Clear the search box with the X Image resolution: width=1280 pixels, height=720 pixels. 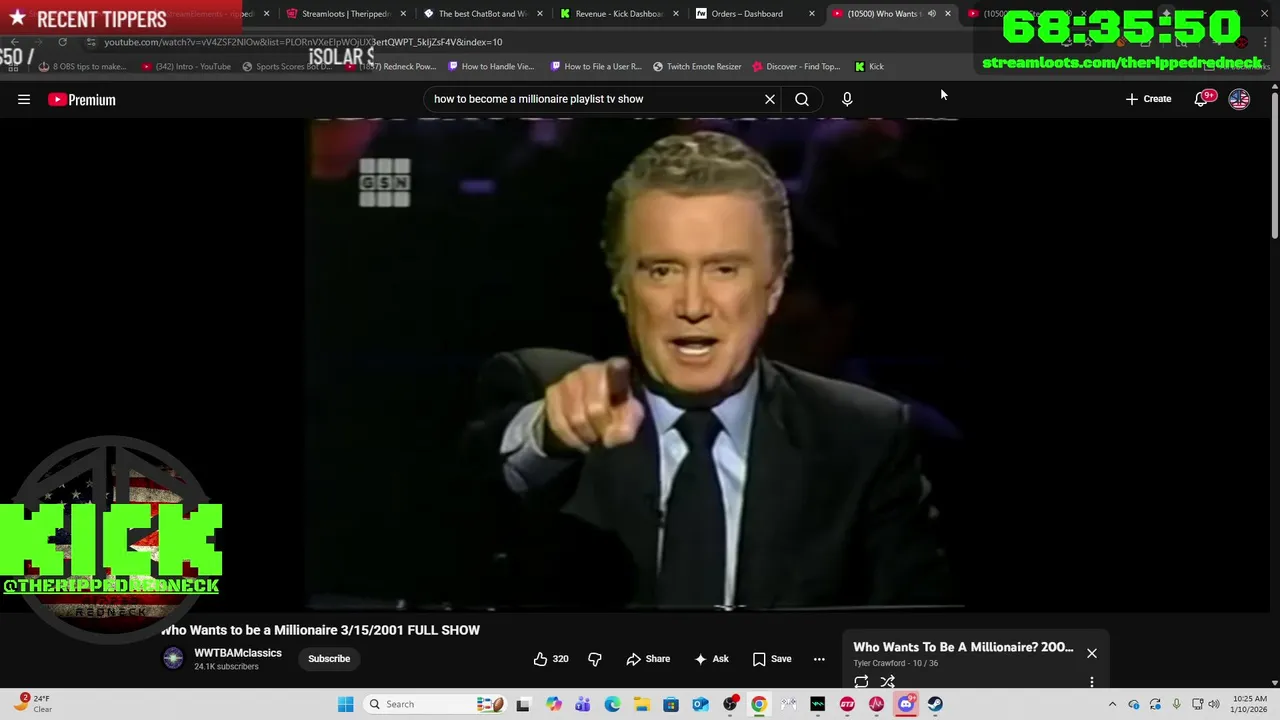click(x=770, y=99)
